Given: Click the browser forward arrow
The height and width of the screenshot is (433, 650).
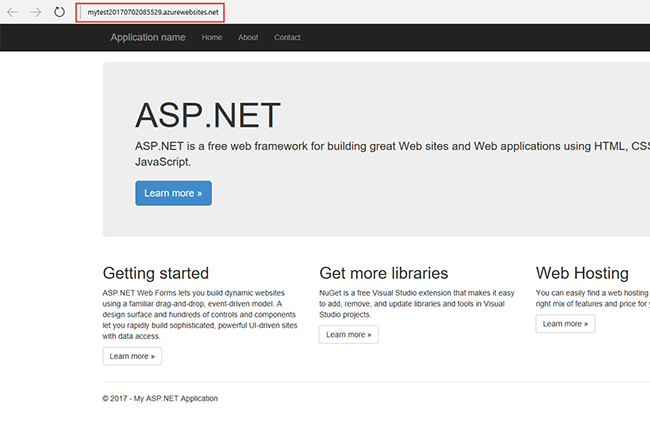Looking at the screenshot, I should tap(36, 12).
